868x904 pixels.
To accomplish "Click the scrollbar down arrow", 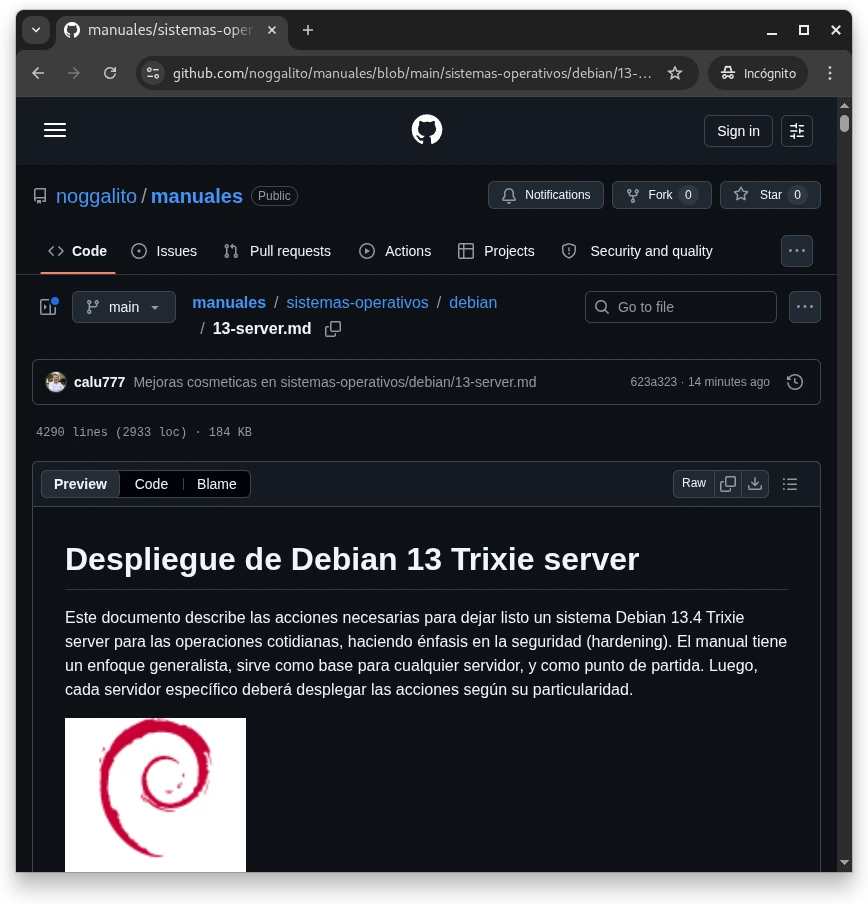I will point(844,862).
